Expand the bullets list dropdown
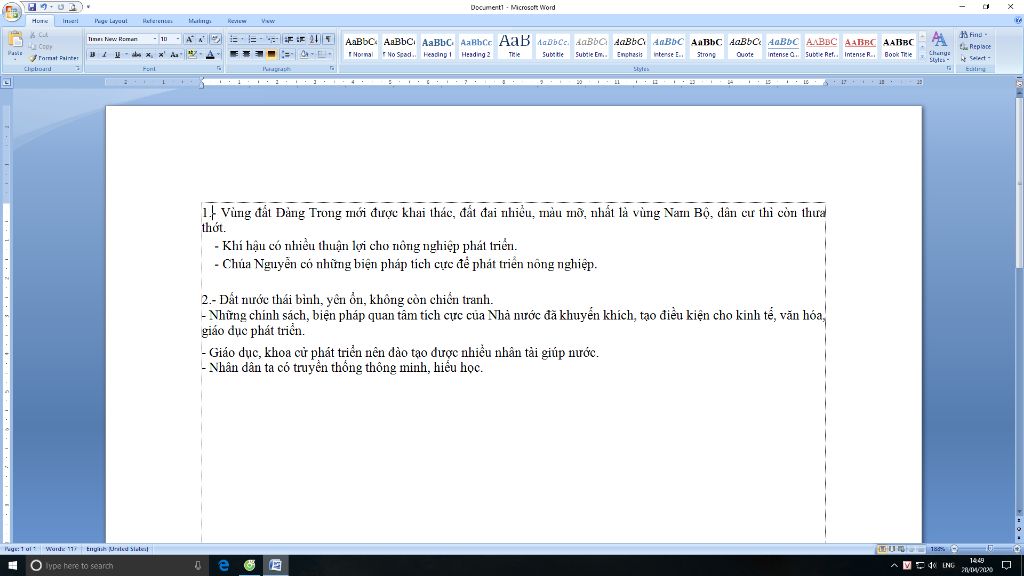The image size is (1024, 576). (242, 39)
